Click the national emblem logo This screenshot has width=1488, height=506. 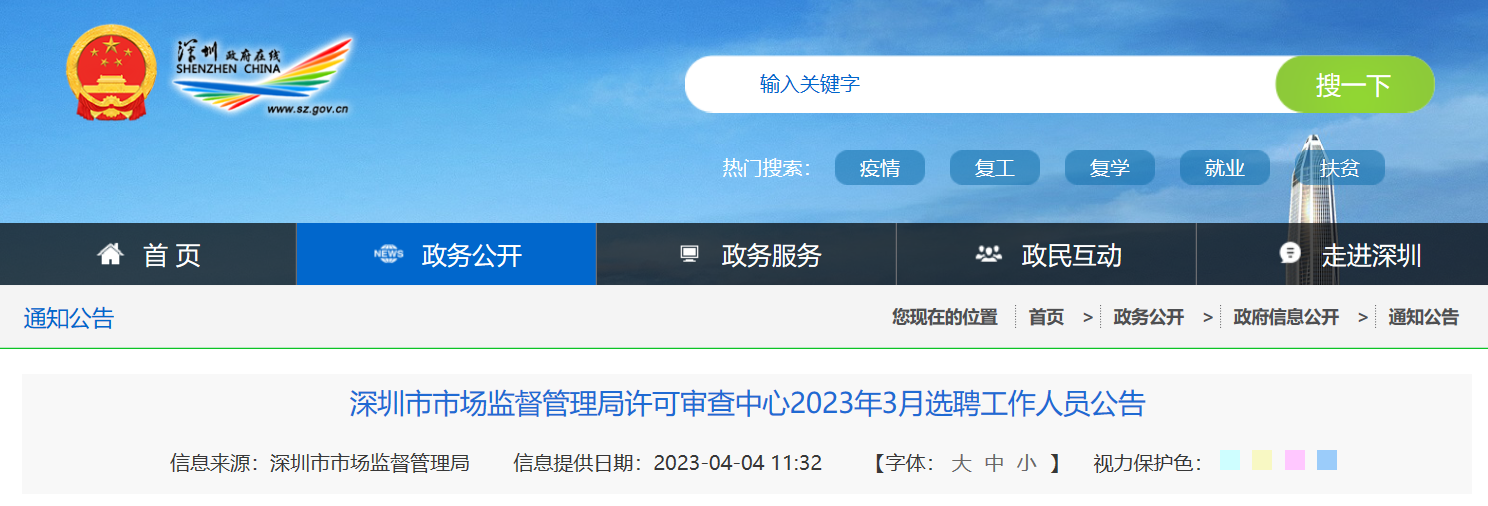coord(112,72)
